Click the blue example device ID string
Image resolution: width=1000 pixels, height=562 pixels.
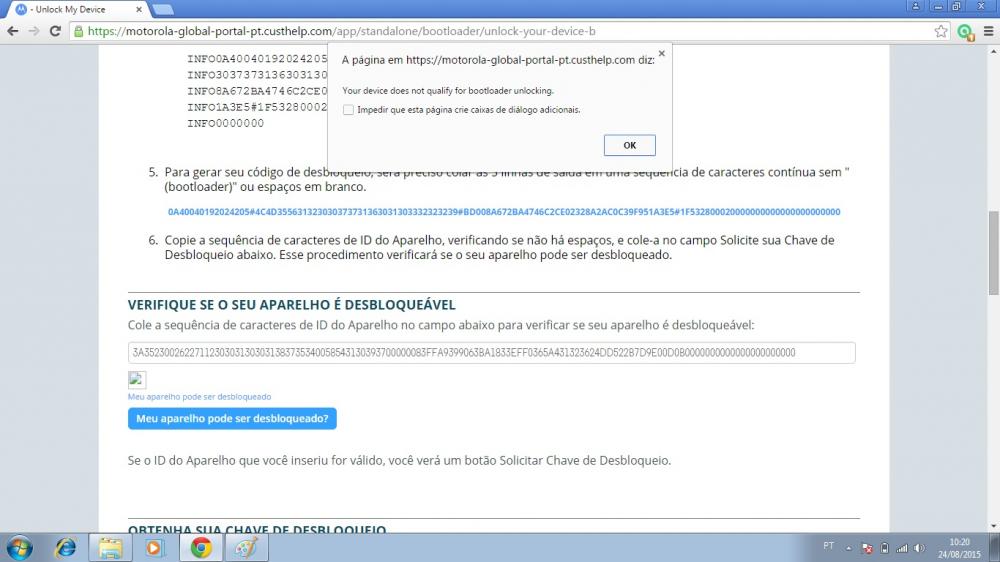pyautogui.click(x=504, y=212)
